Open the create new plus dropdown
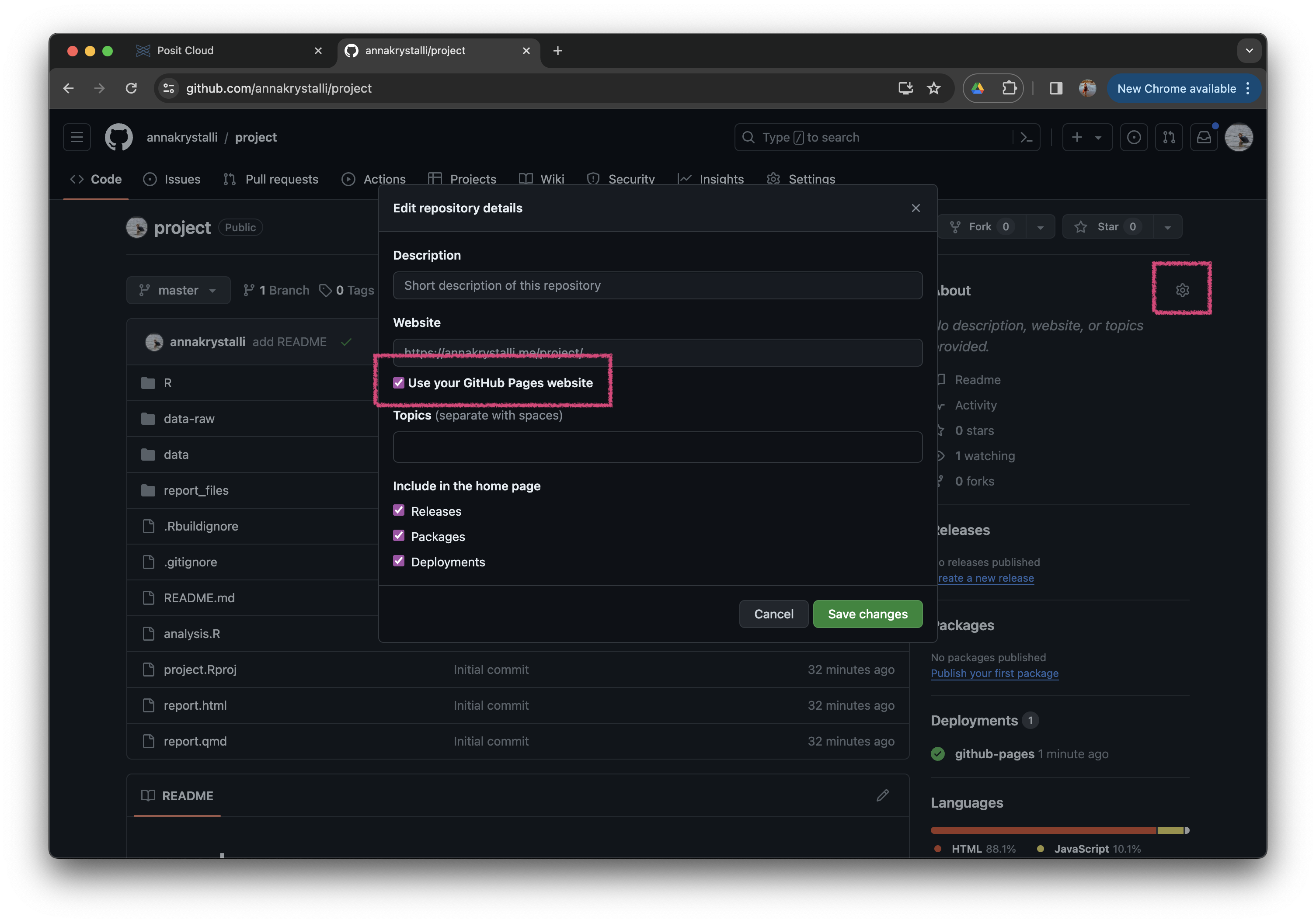This screenshot has width=1316, height=923. tap(1087, 138)
